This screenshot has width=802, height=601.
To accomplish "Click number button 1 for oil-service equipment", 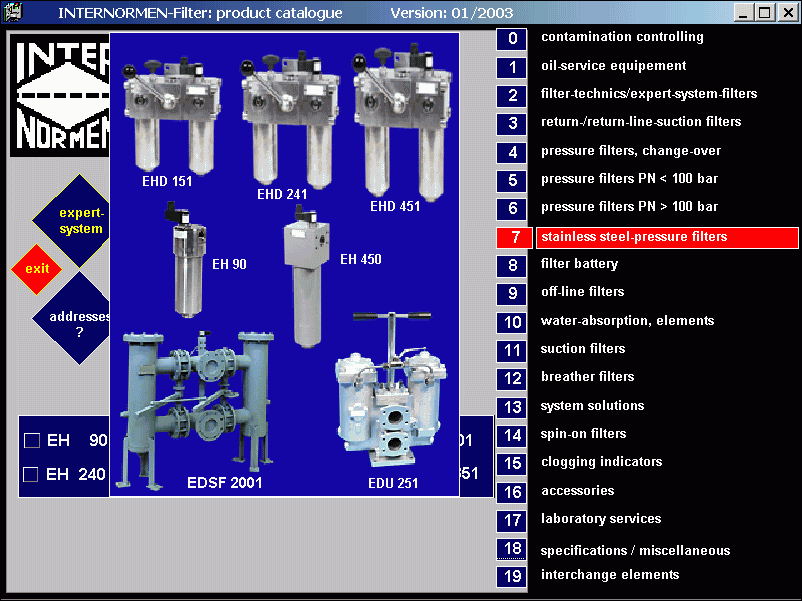I will coord(511,68).
